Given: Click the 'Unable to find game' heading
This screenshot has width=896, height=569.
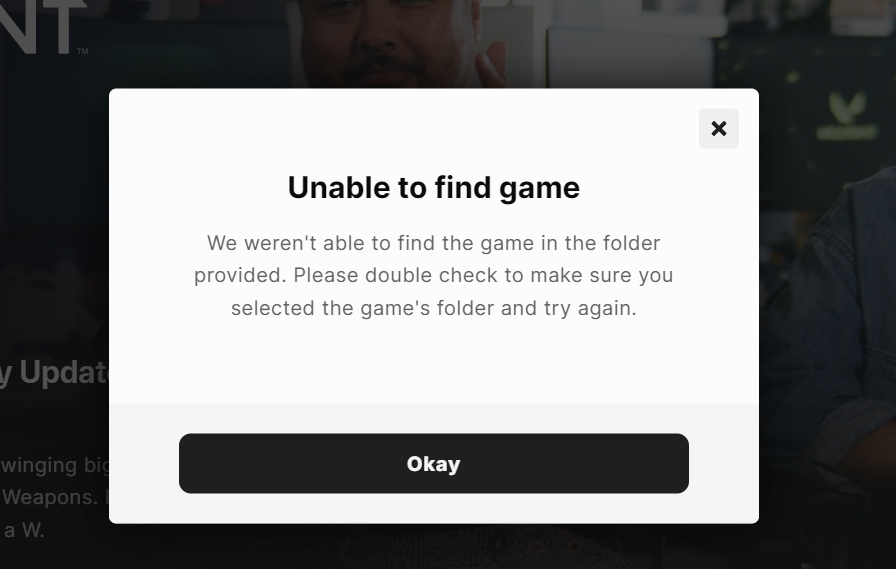Looking at the screenshot, I should click(x=434, y=188).
